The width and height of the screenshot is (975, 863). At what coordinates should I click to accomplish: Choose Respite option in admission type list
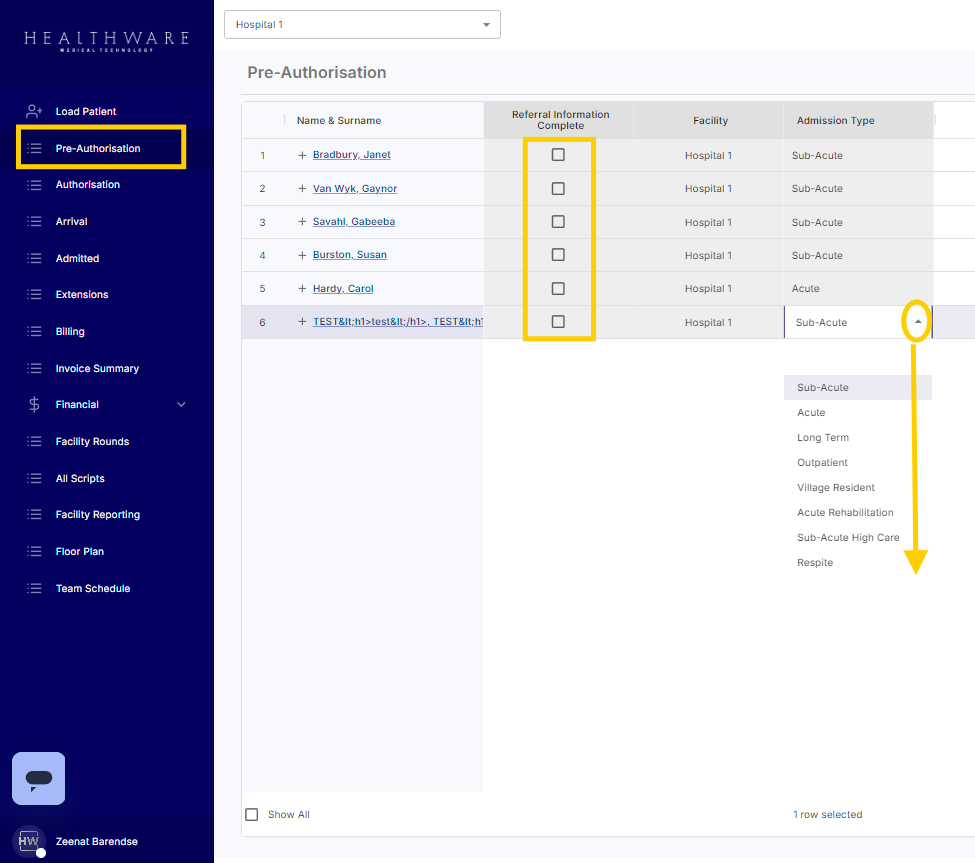[815, 563]
